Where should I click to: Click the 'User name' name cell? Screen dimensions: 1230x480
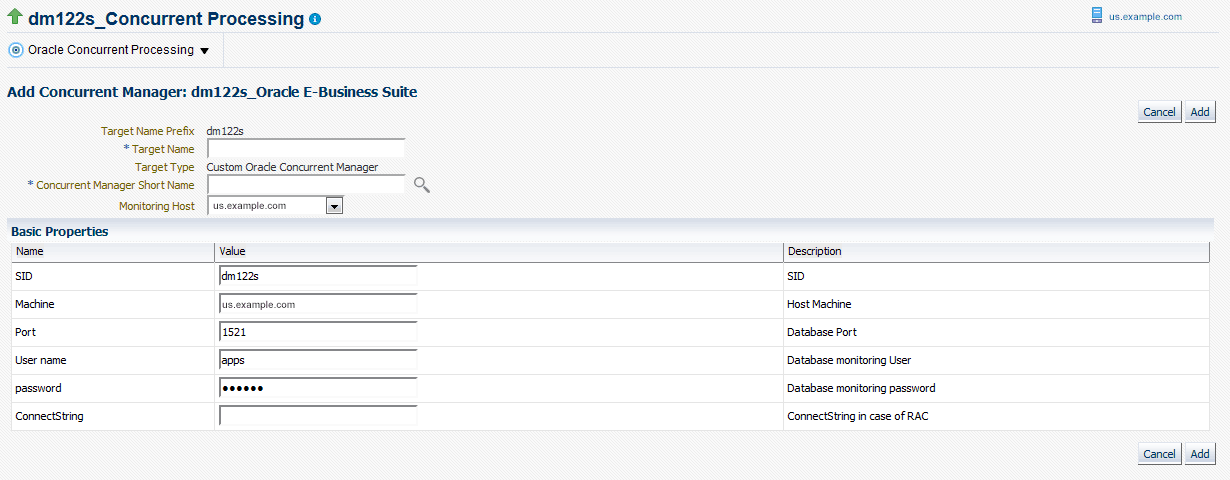[112, 360]
